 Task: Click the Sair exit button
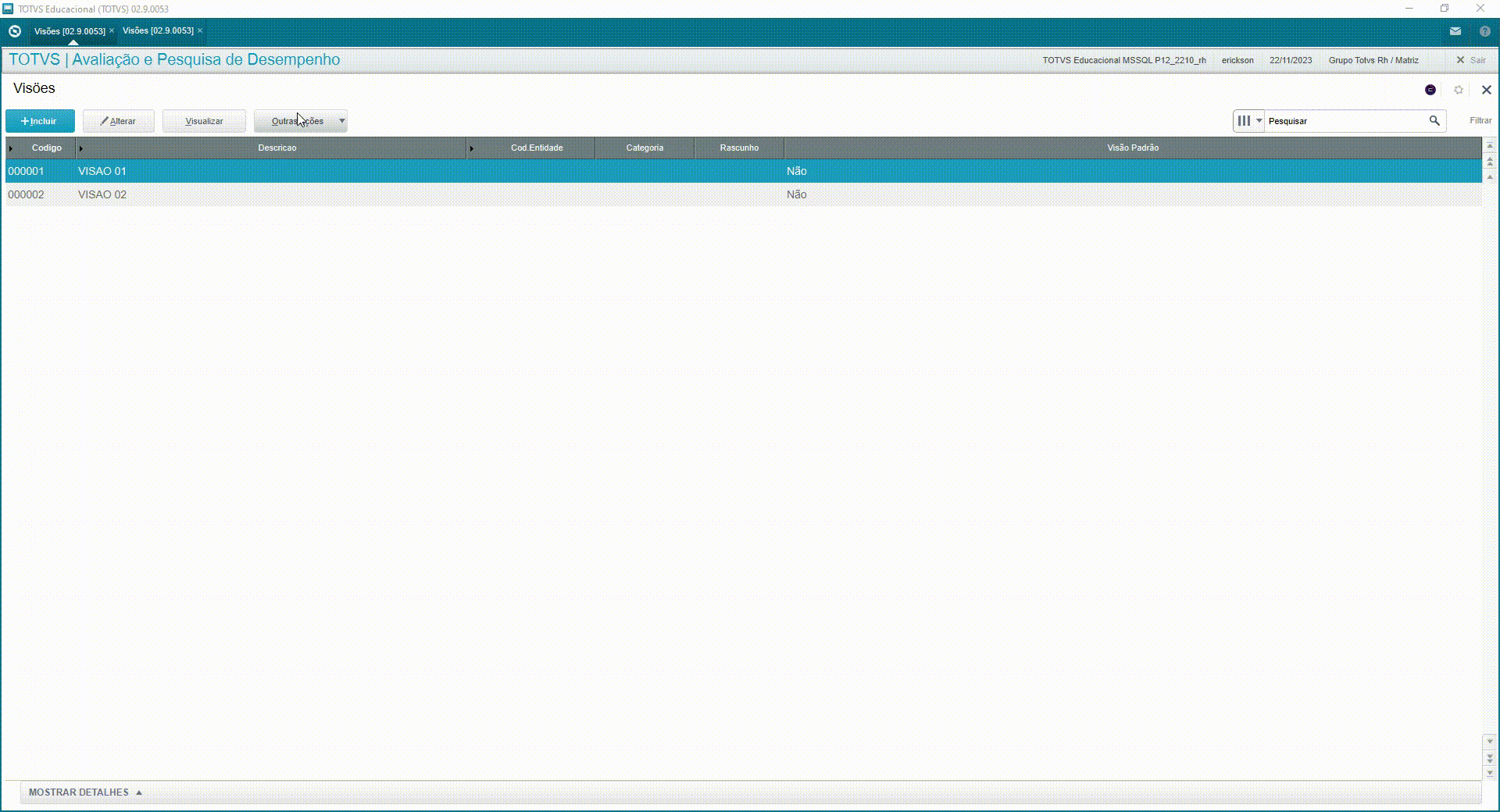point(1471,60)
